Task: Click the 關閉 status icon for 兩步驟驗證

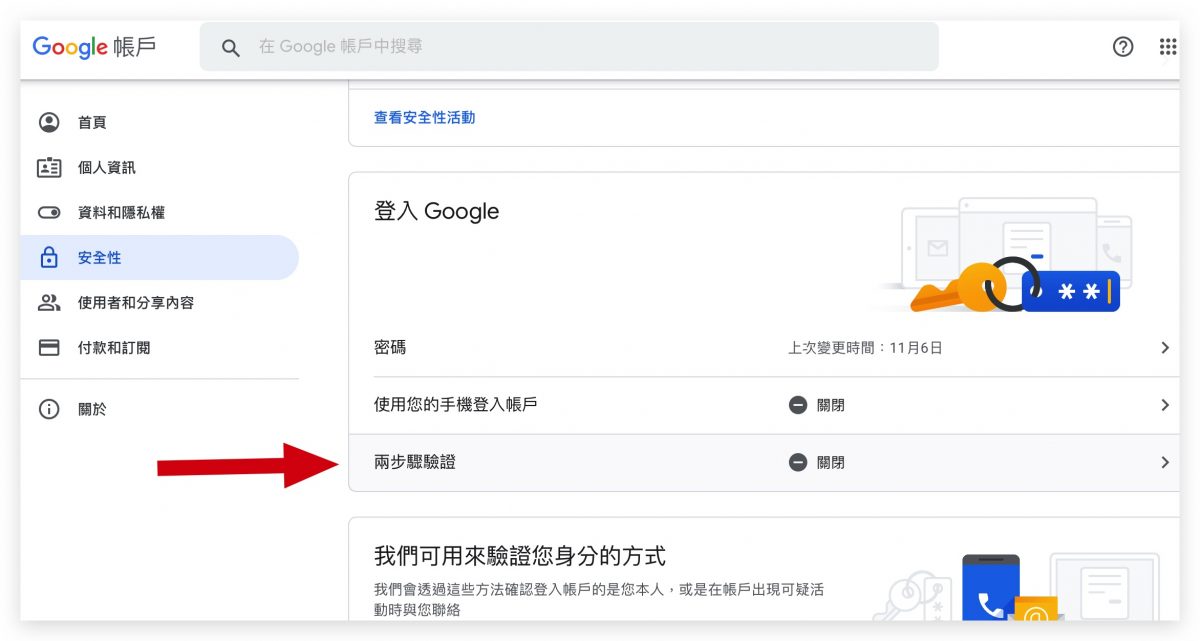Action: click(x=798, y=463)
